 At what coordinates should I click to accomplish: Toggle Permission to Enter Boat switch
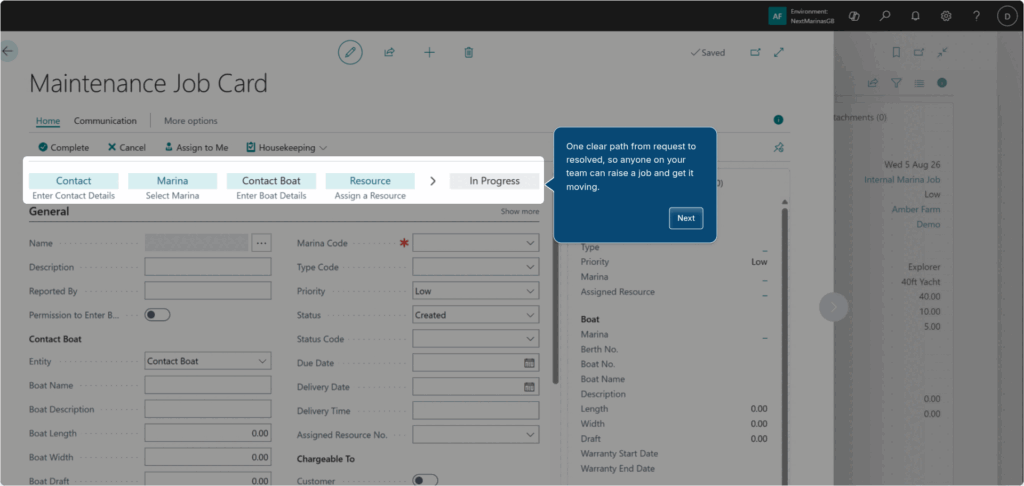tap(157, 315)
